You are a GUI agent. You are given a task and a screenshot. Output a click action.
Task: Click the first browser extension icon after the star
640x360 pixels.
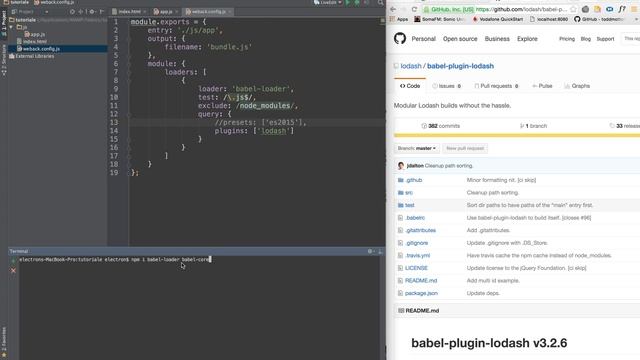coord(585,9)
